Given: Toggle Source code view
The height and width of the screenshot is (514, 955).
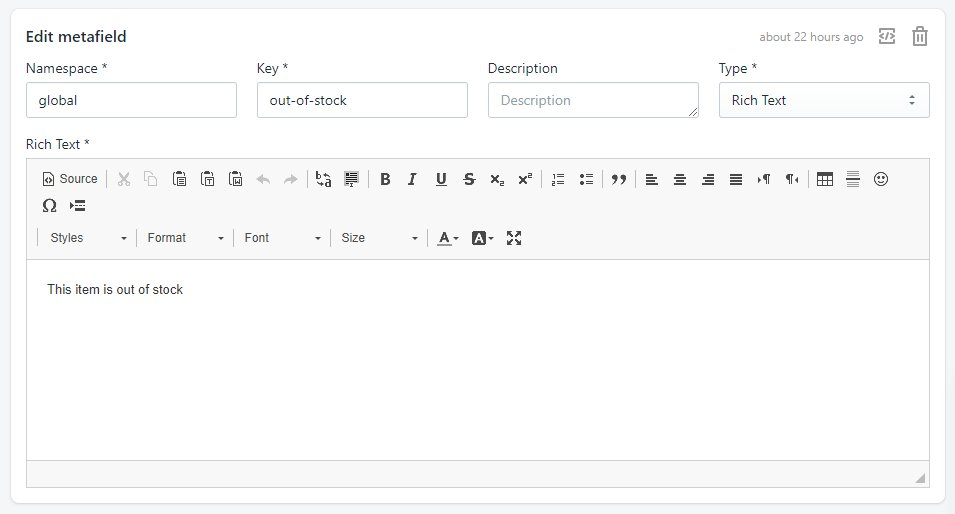Looking at the screenshot, I should pos(70,179).
